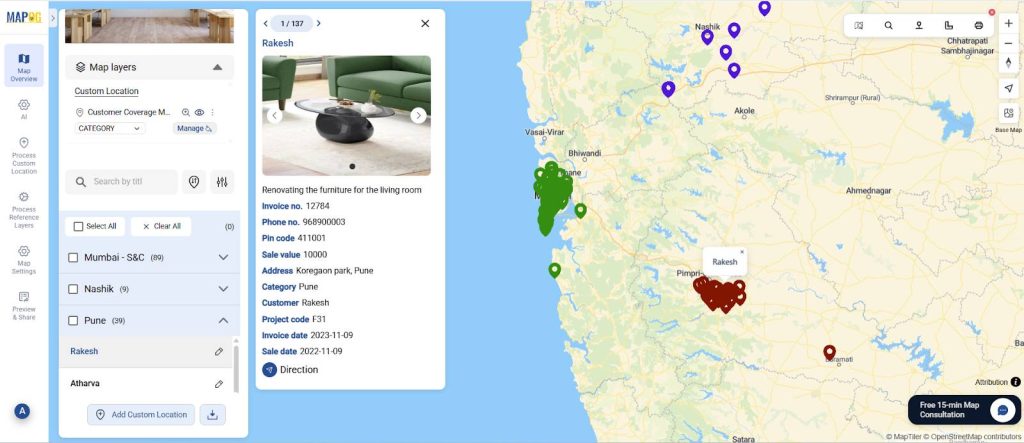Close the Rakesh map popup
1024x443 pixels.
point(742,252)
